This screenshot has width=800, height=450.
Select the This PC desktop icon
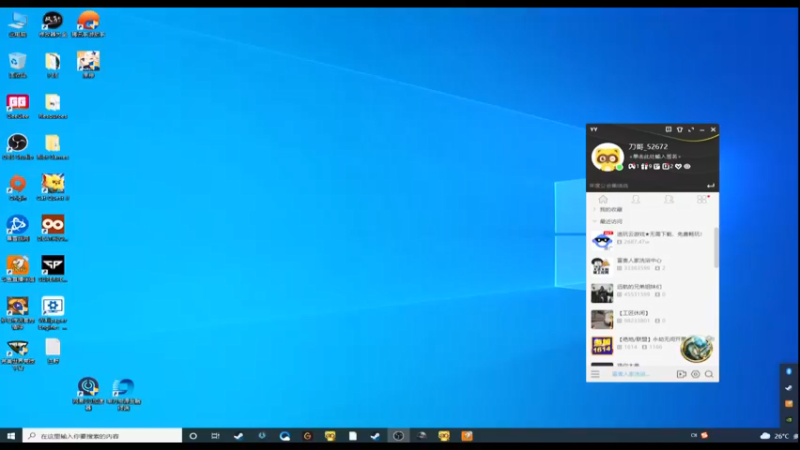coord(18,24)
